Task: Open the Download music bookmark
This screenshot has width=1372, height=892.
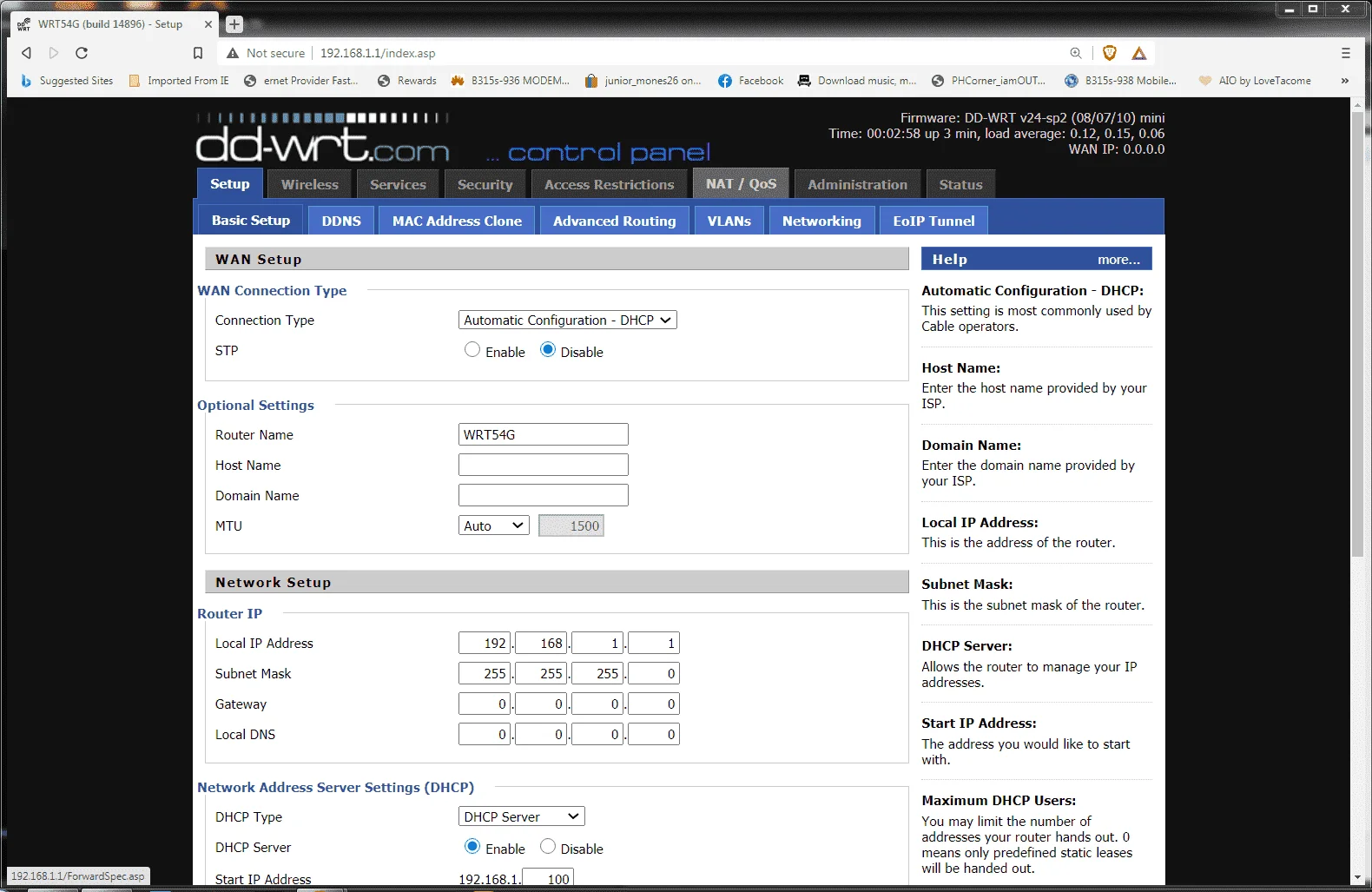Action: [857, 81]
